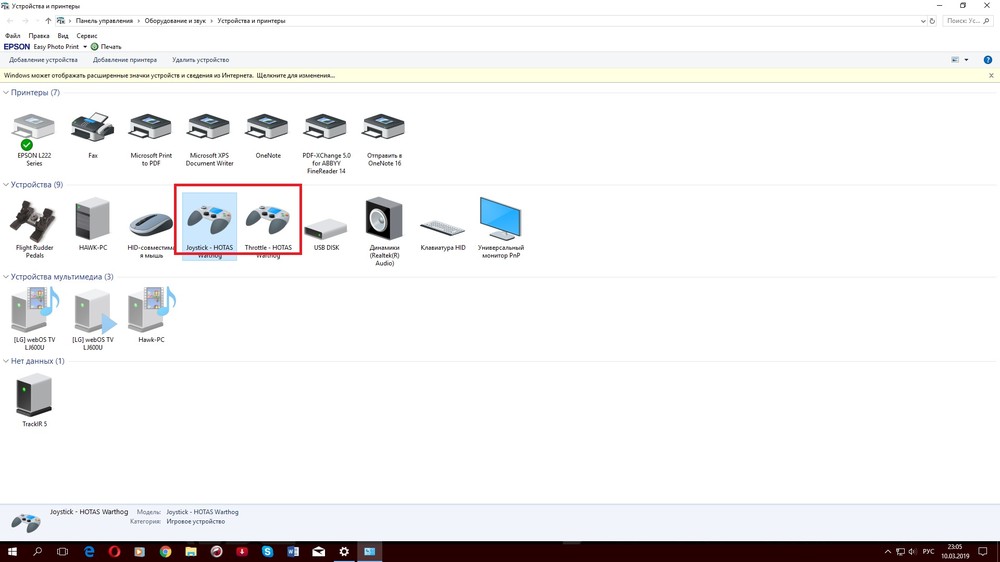This screenshot has width=1000, height=562.
Task: Select Throttle - HOTAS Warthog device
Action: point(268,228)
